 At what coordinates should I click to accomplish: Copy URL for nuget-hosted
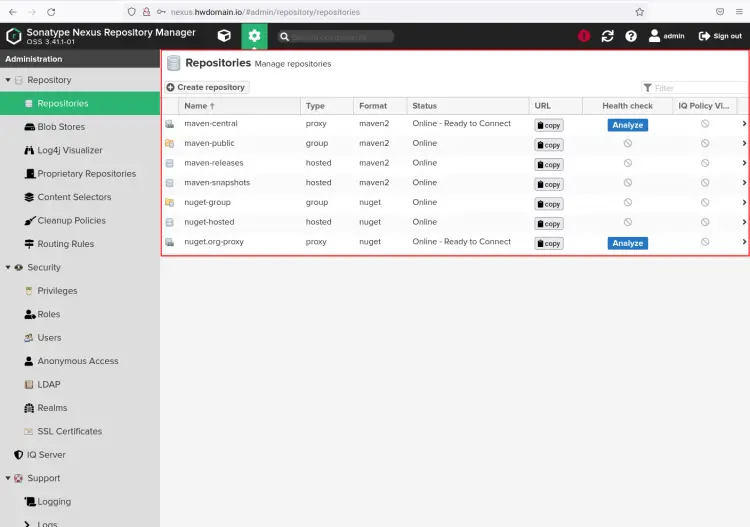[x=549, y=223]
